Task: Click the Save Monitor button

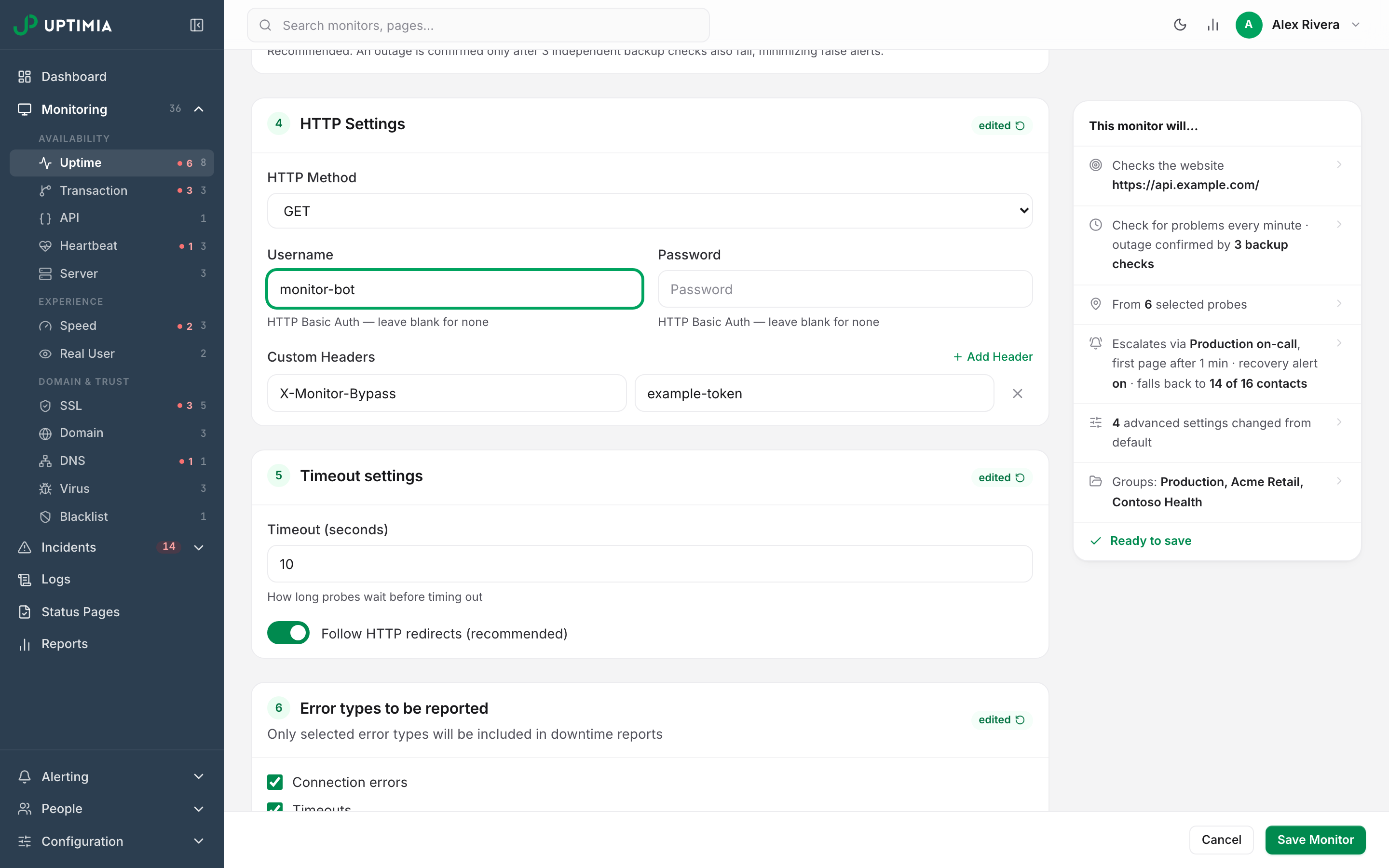Action: point(1315,839)
